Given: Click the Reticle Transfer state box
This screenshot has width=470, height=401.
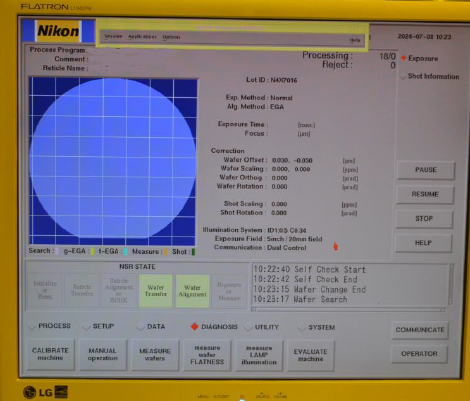Looking at the screenshot, I should 82,290.
